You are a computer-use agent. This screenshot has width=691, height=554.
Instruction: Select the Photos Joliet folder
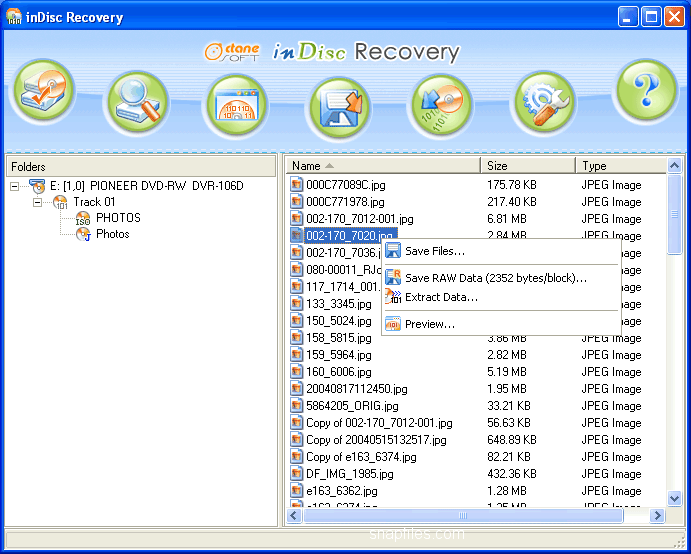[x=112, y=234]
